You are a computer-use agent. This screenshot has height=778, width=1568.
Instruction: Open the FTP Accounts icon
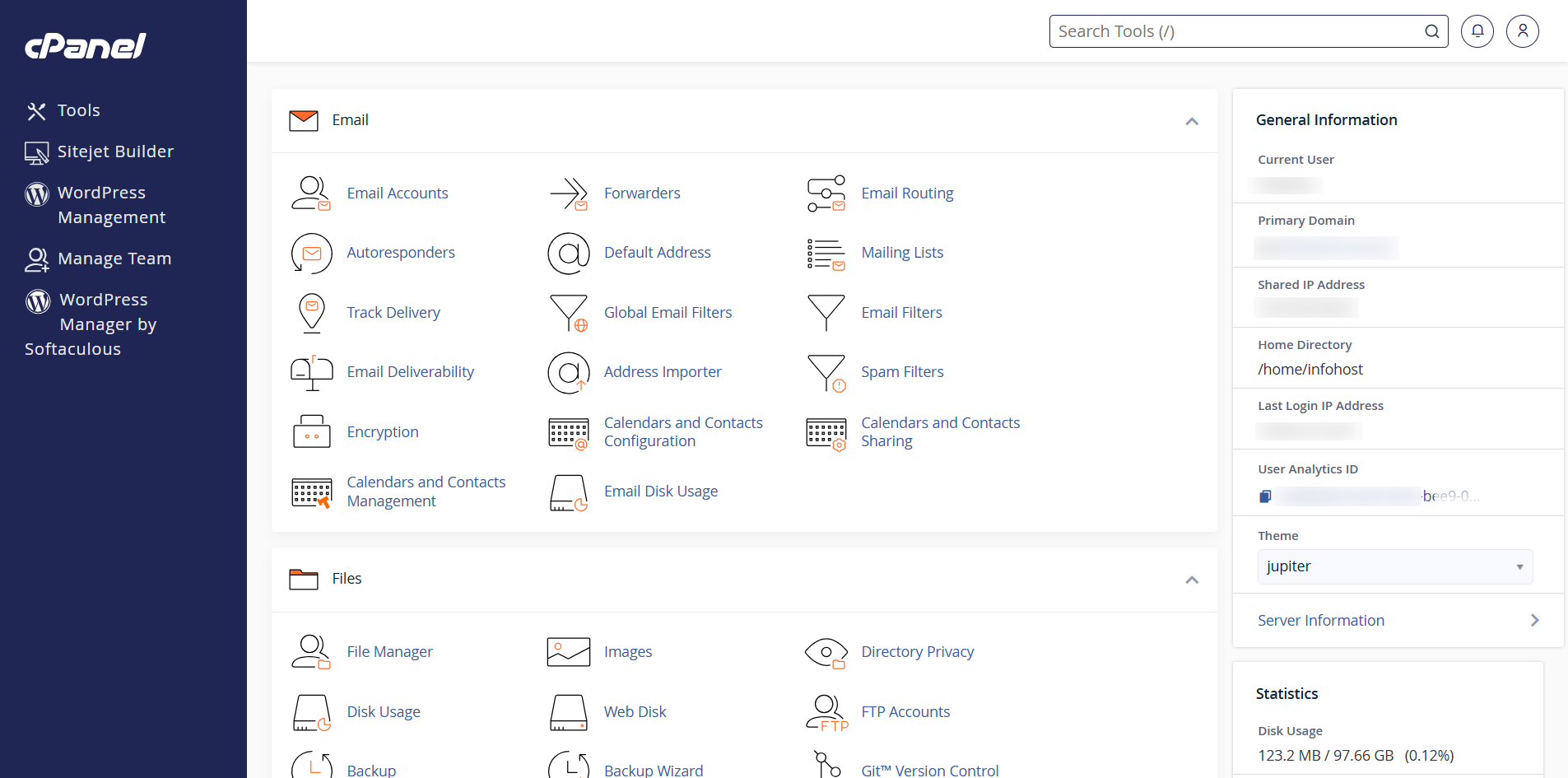(x=826, y=713)
